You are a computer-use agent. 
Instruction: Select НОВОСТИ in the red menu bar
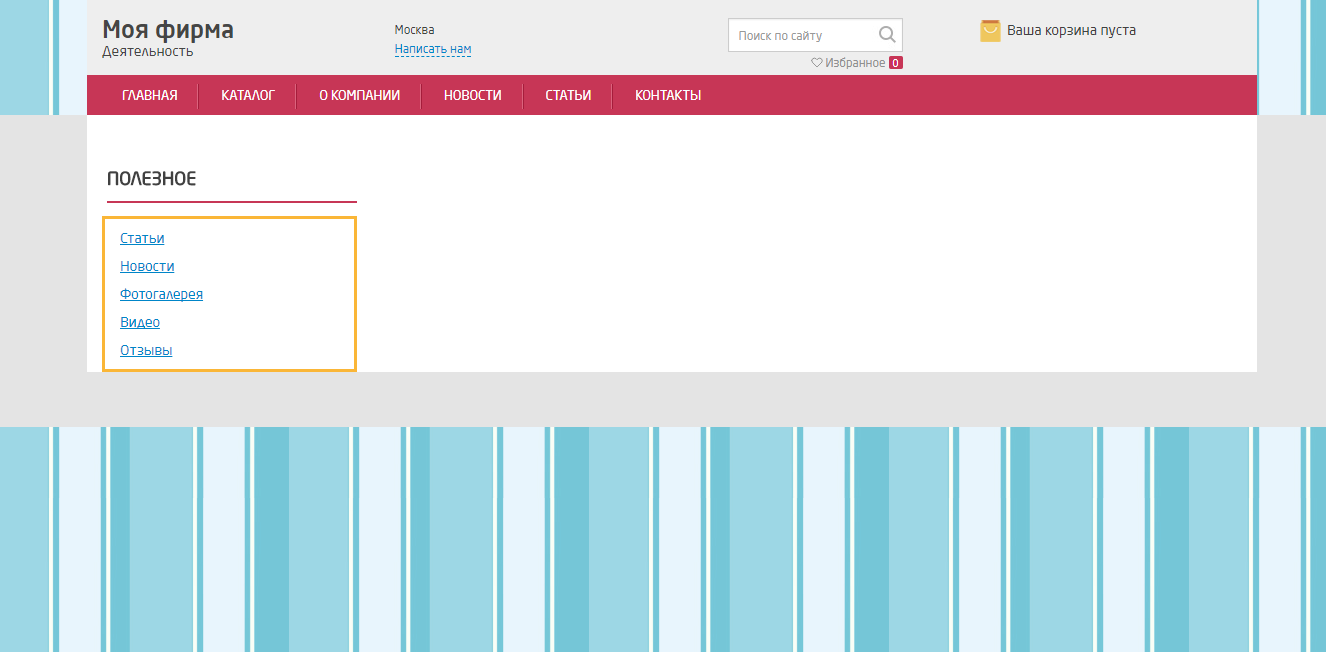pos(473,96)
